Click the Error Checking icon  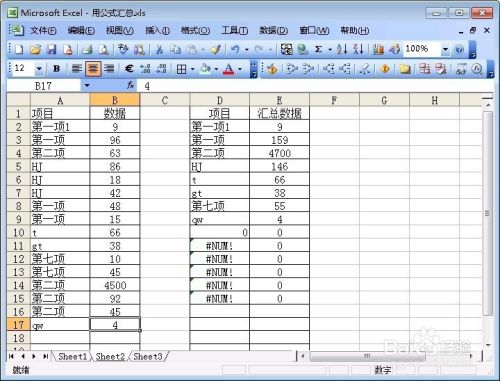click(x=272, y=69)
